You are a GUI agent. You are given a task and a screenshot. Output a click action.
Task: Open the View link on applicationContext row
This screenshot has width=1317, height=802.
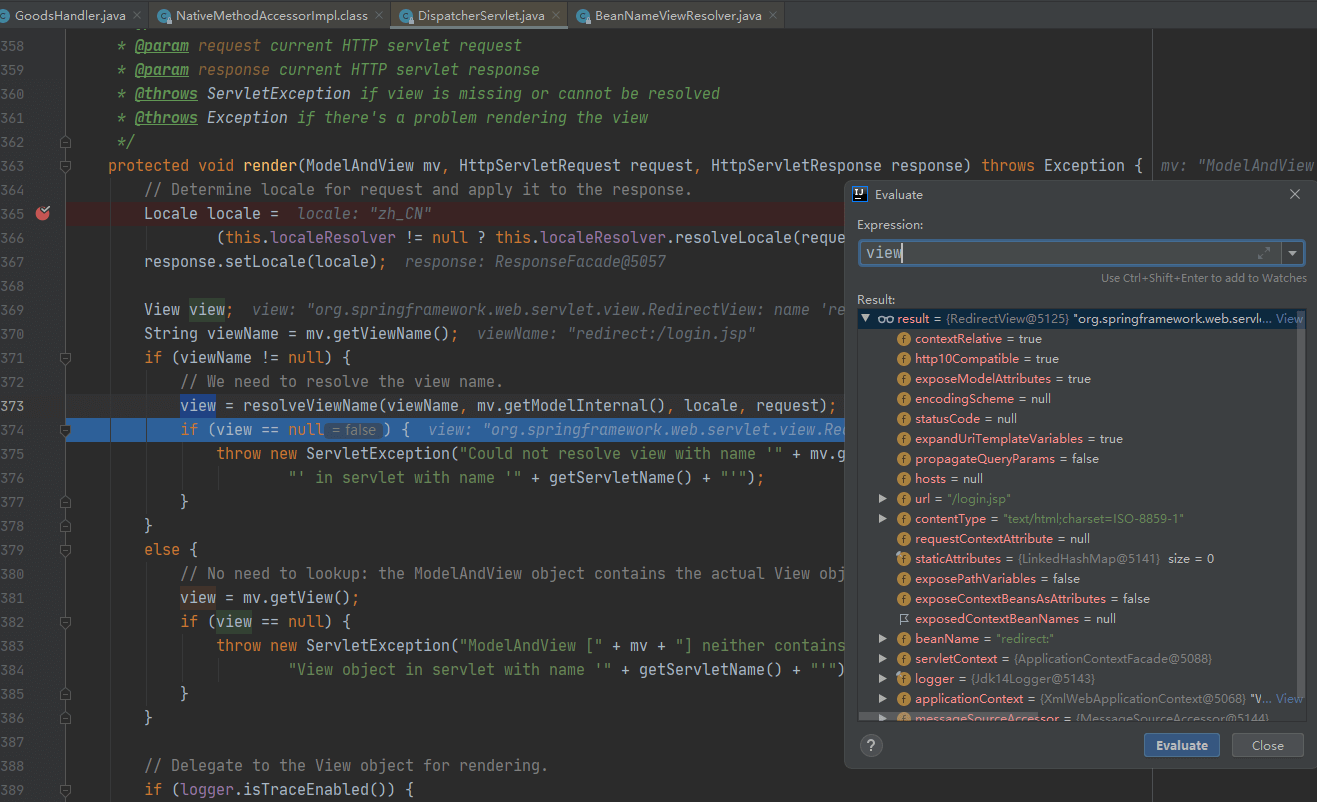(1290, 699)
